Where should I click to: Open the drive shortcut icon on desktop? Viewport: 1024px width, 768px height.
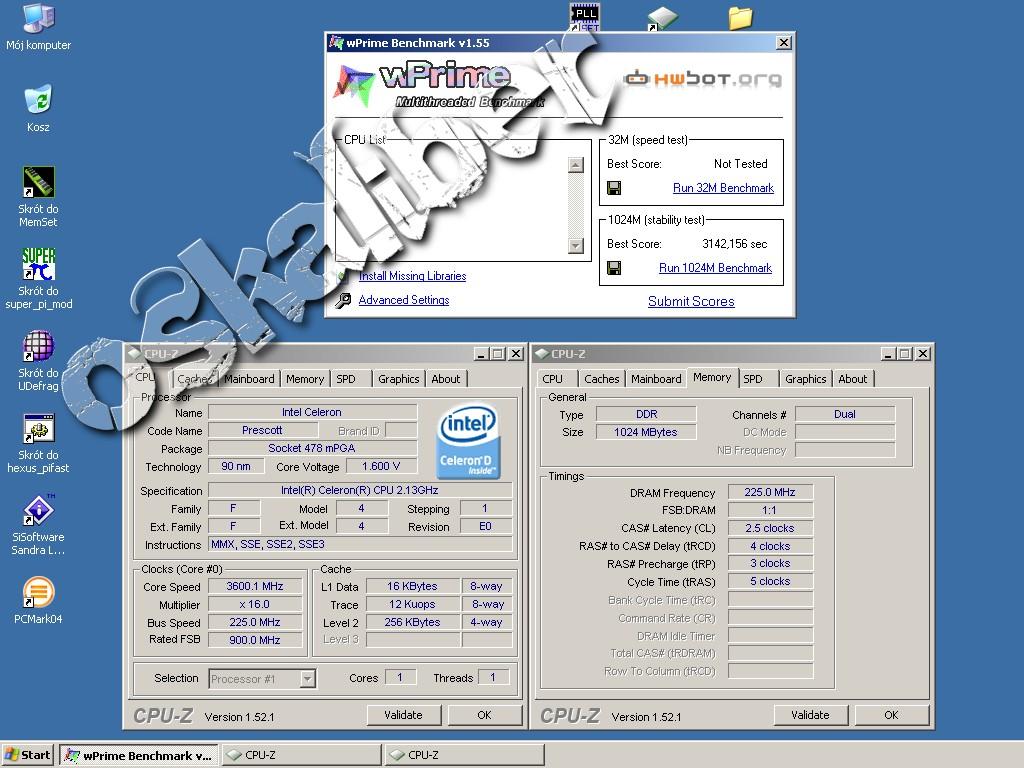663,18
